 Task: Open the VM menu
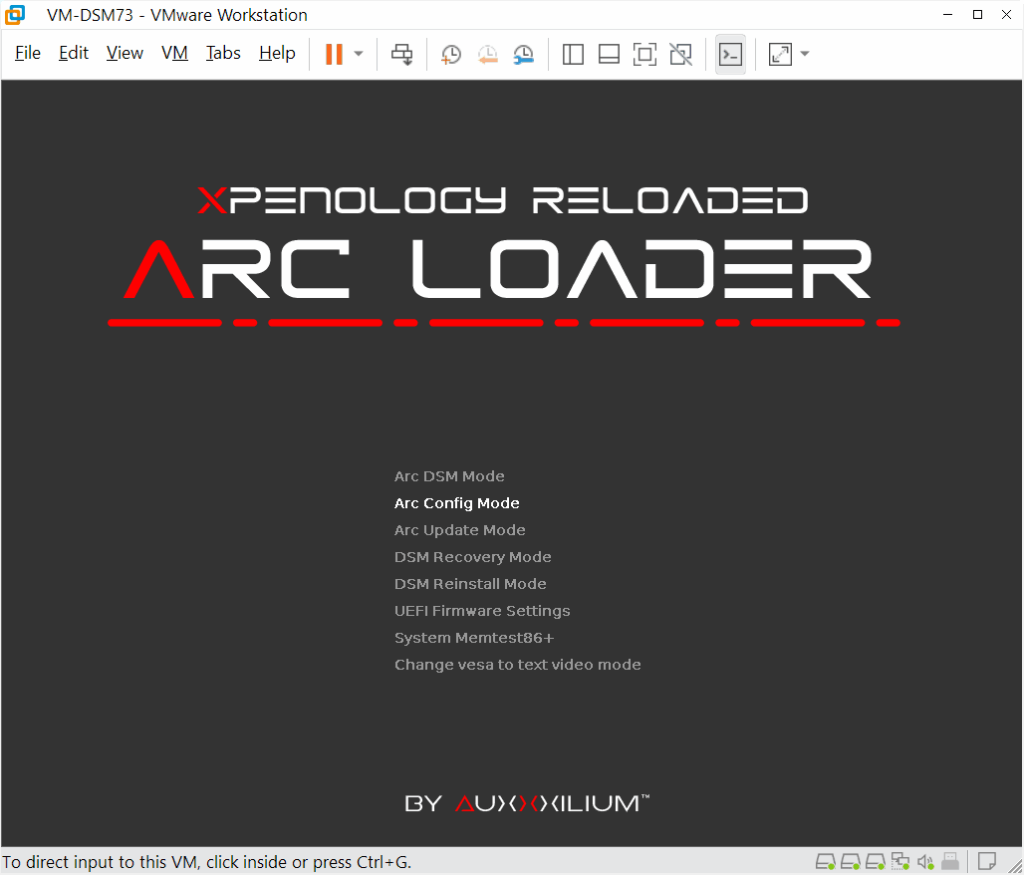[x=174, y=53]
